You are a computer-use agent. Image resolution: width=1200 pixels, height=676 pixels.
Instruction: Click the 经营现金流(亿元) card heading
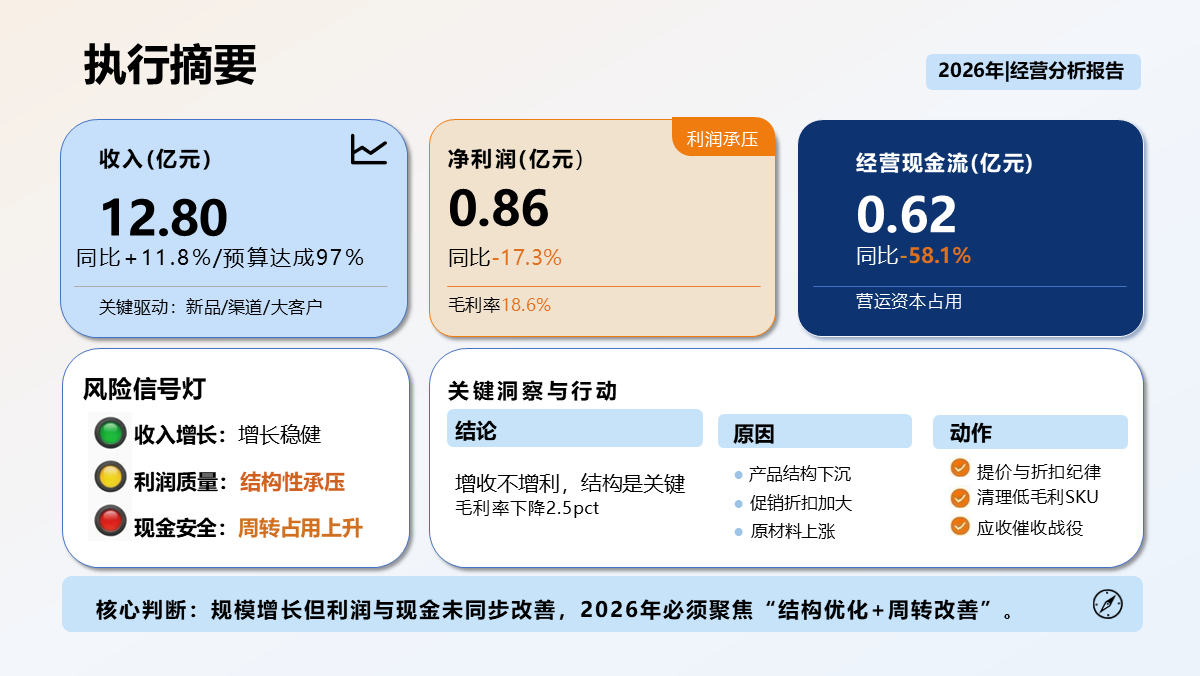pos(944,163)
